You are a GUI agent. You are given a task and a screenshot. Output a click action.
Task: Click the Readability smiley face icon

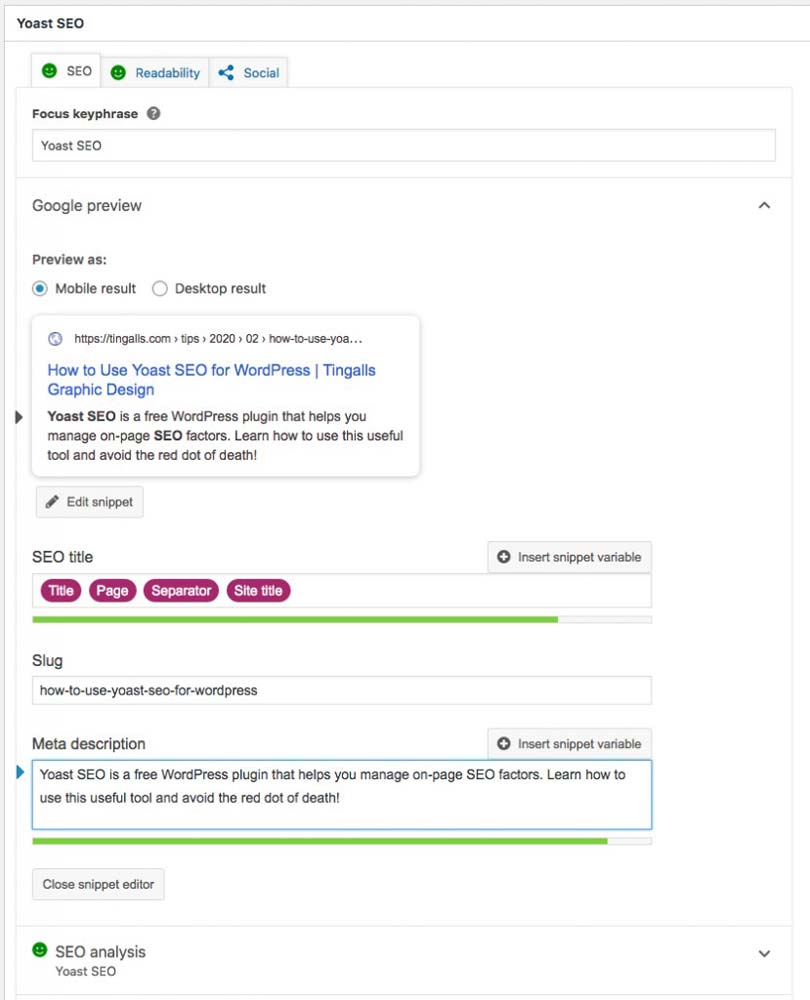click(x=118, y=72)
